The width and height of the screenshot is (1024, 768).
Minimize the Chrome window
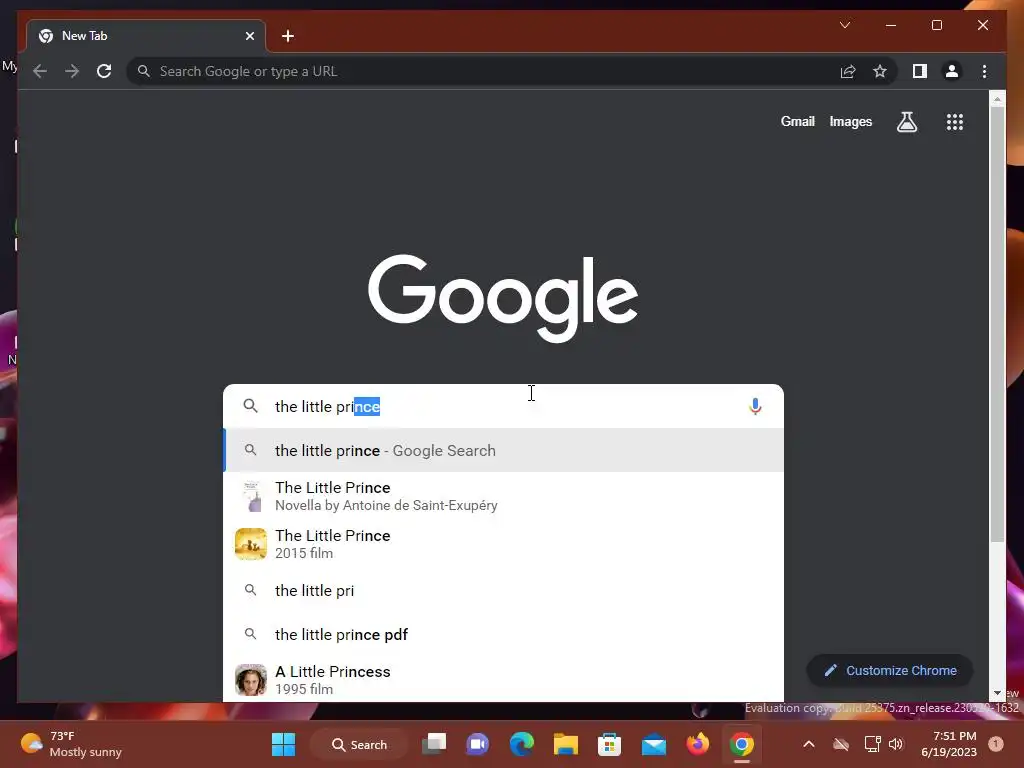891,25
